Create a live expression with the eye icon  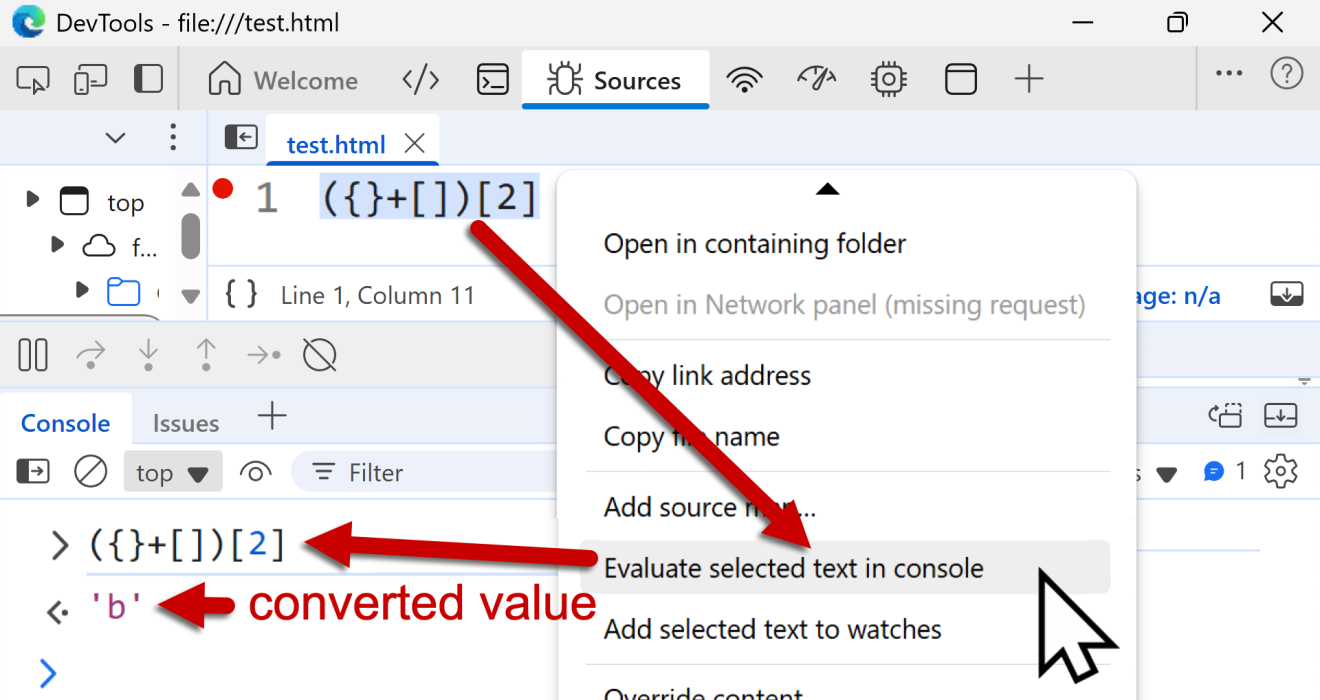255,471
